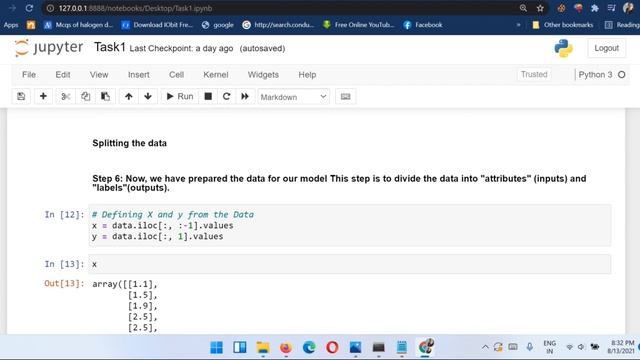Copy selected cells icon
640x360 pixels.
(x=85, y=97)
